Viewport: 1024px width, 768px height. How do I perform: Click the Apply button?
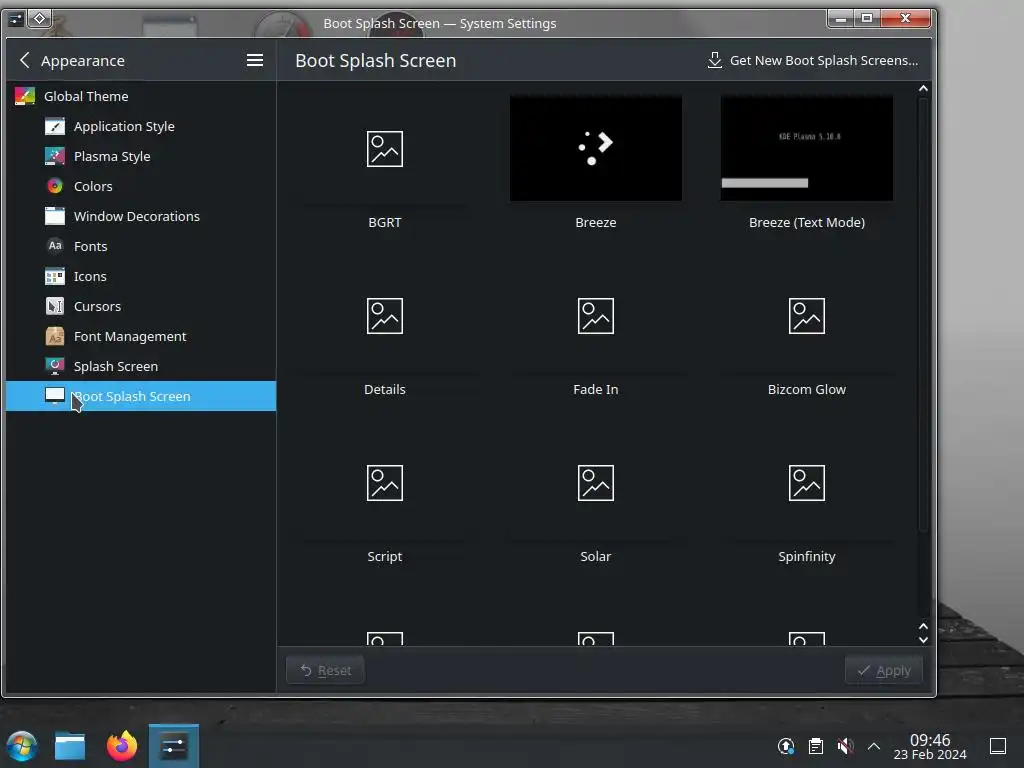[884, 670]
